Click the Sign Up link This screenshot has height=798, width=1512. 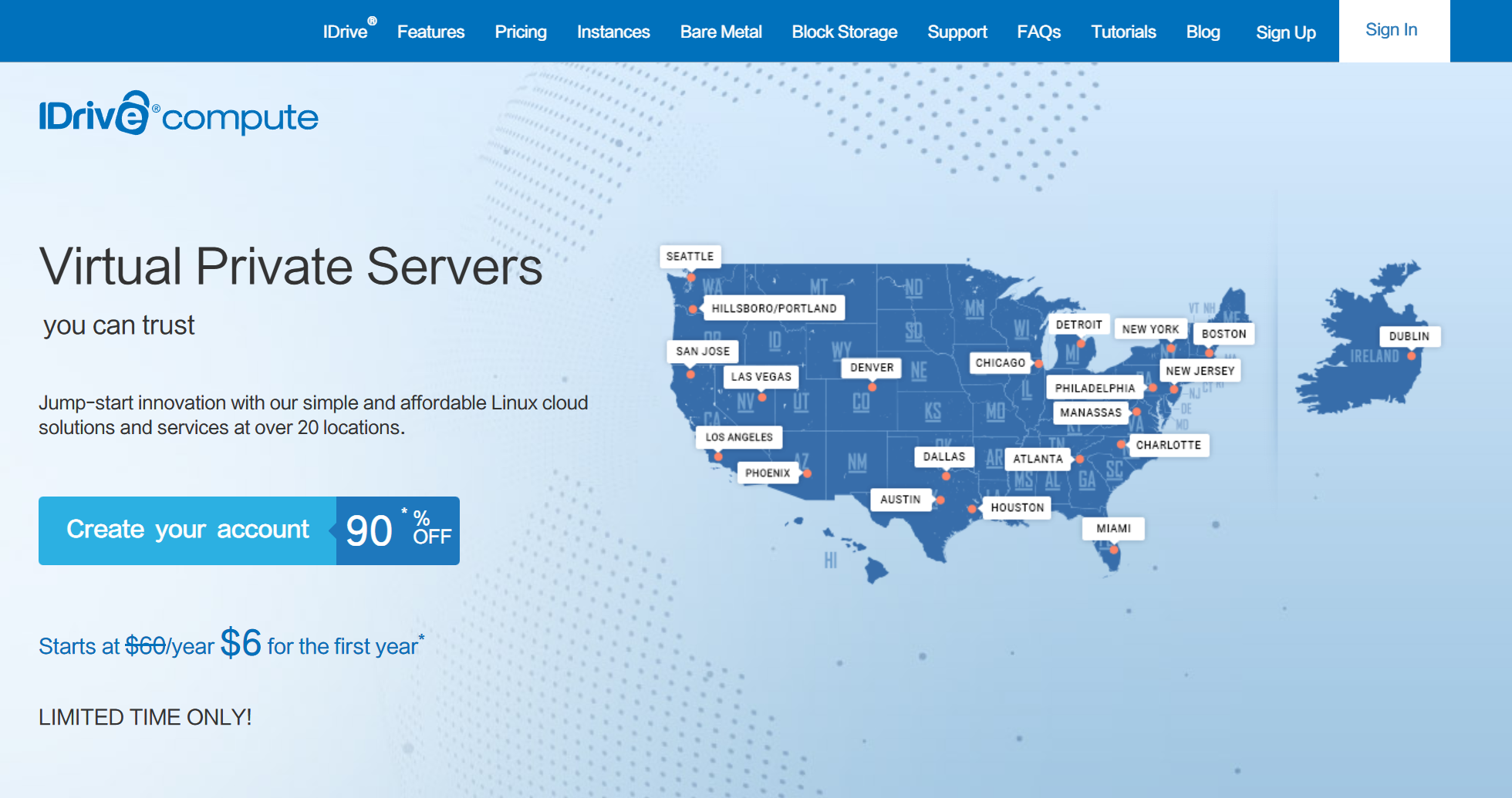(x=1285, y=32)
